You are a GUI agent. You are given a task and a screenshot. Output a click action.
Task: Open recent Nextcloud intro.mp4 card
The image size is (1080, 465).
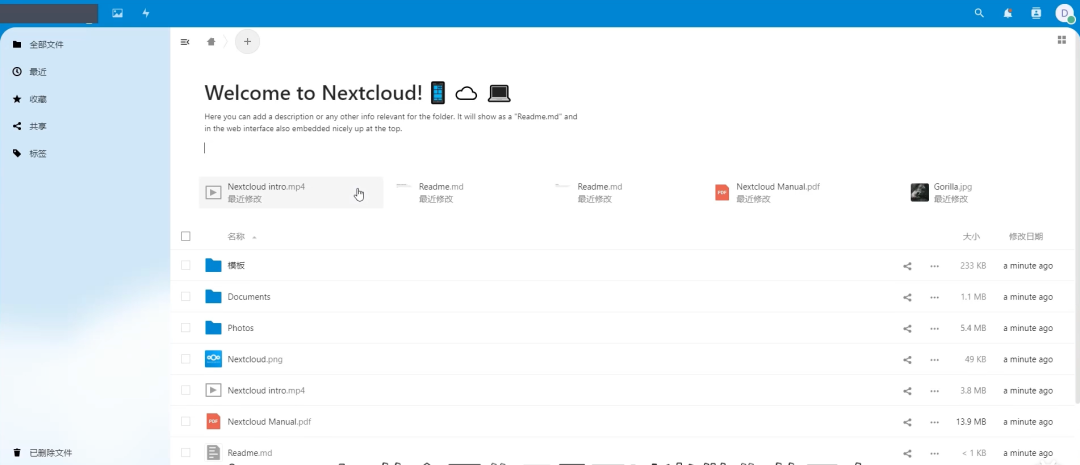(291, 193)
